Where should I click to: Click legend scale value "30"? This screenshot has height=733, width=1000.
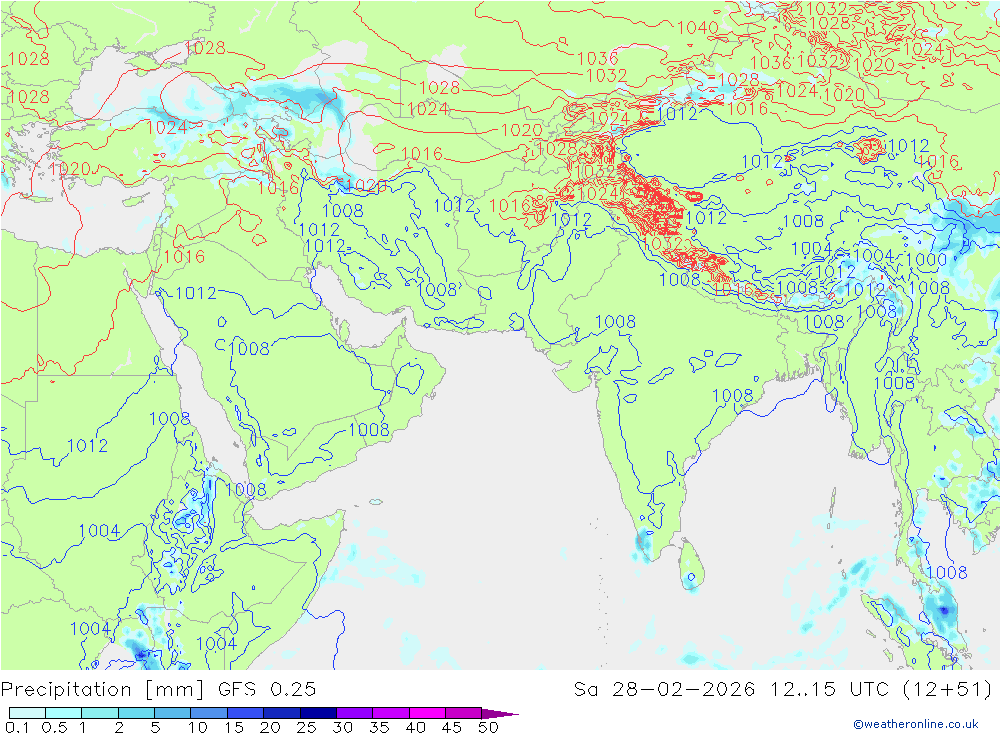(x=342, y=727)
